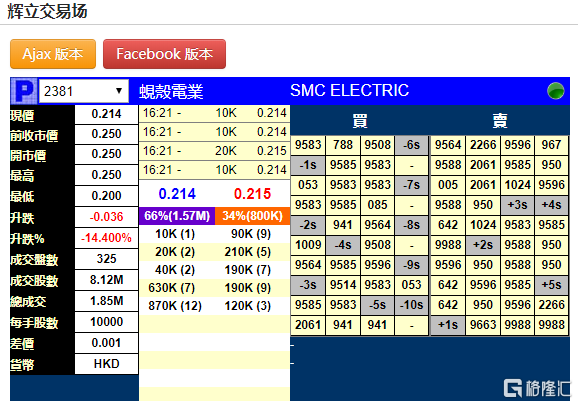Click the 16:21 20K 0.215 trade row
Viewport: 578px width, 405px height.
[x=215, y=151]
